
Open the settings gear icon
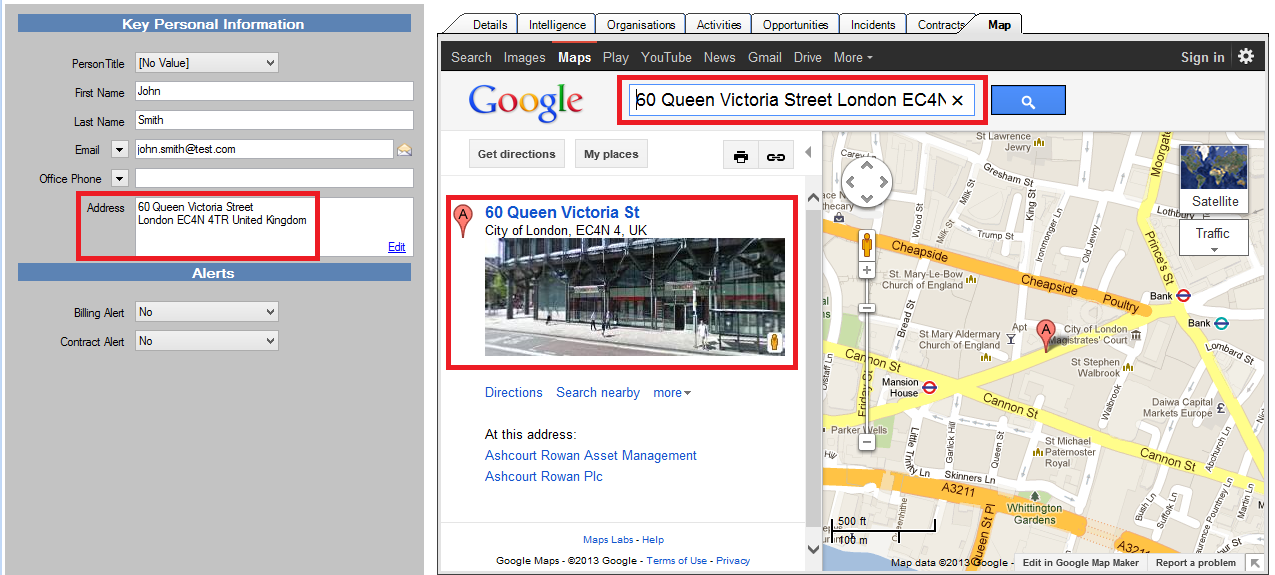point(1246,57)
